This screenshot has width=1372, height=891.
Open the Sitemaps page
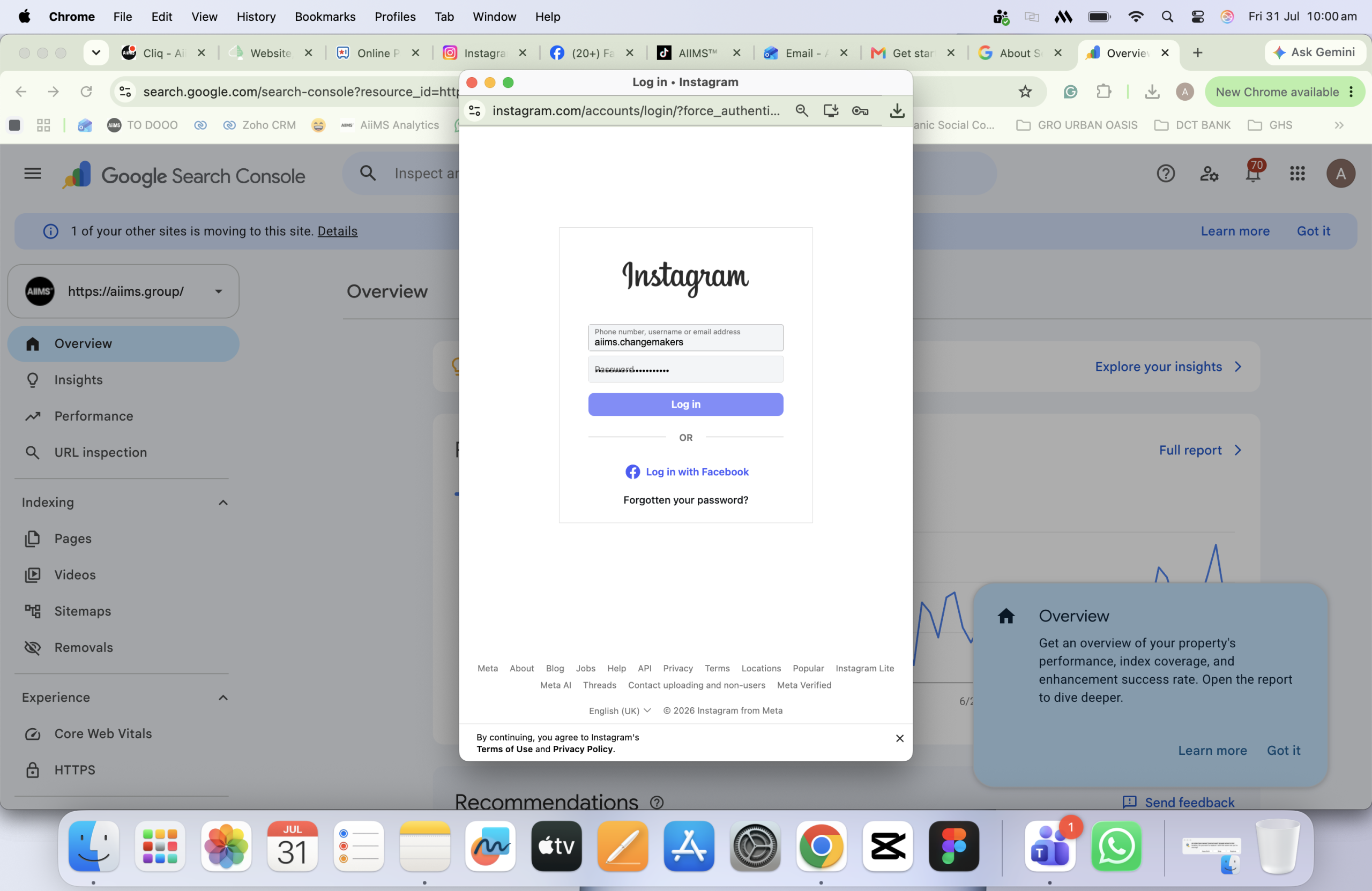click(x=123, y=611)
